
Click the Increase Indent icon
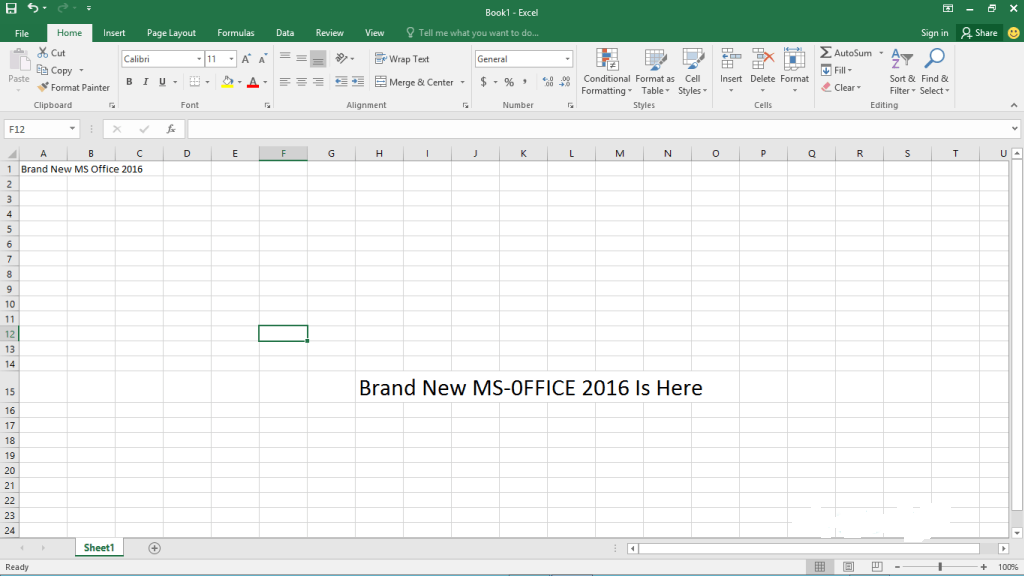[x=358, y=82]
